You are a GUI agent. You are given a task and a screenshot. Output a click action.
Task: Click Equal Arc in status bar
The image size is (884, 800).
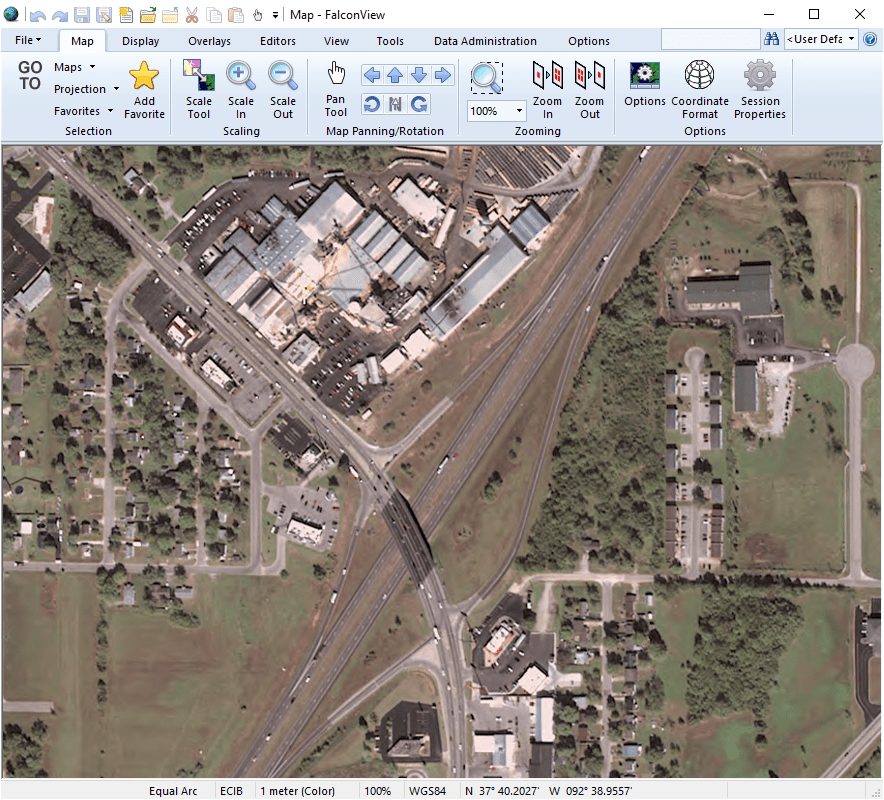click(173, 791)
